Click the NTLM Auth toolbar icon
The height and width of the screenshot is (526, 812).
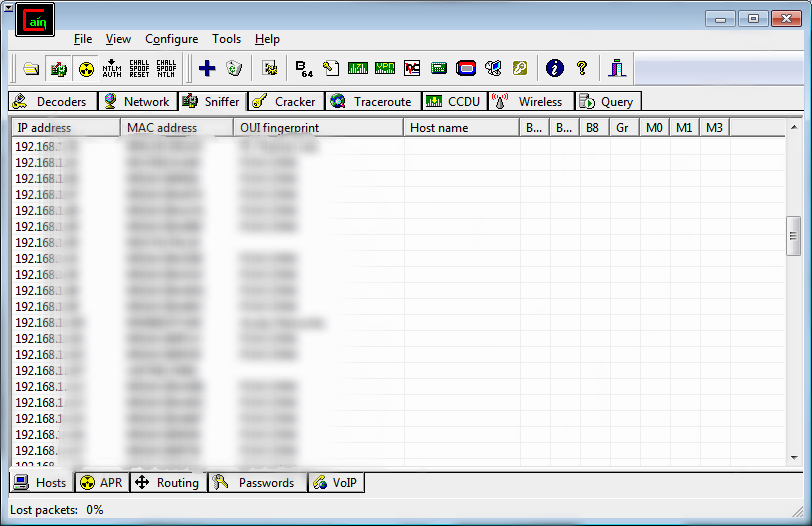click(113, 68)
